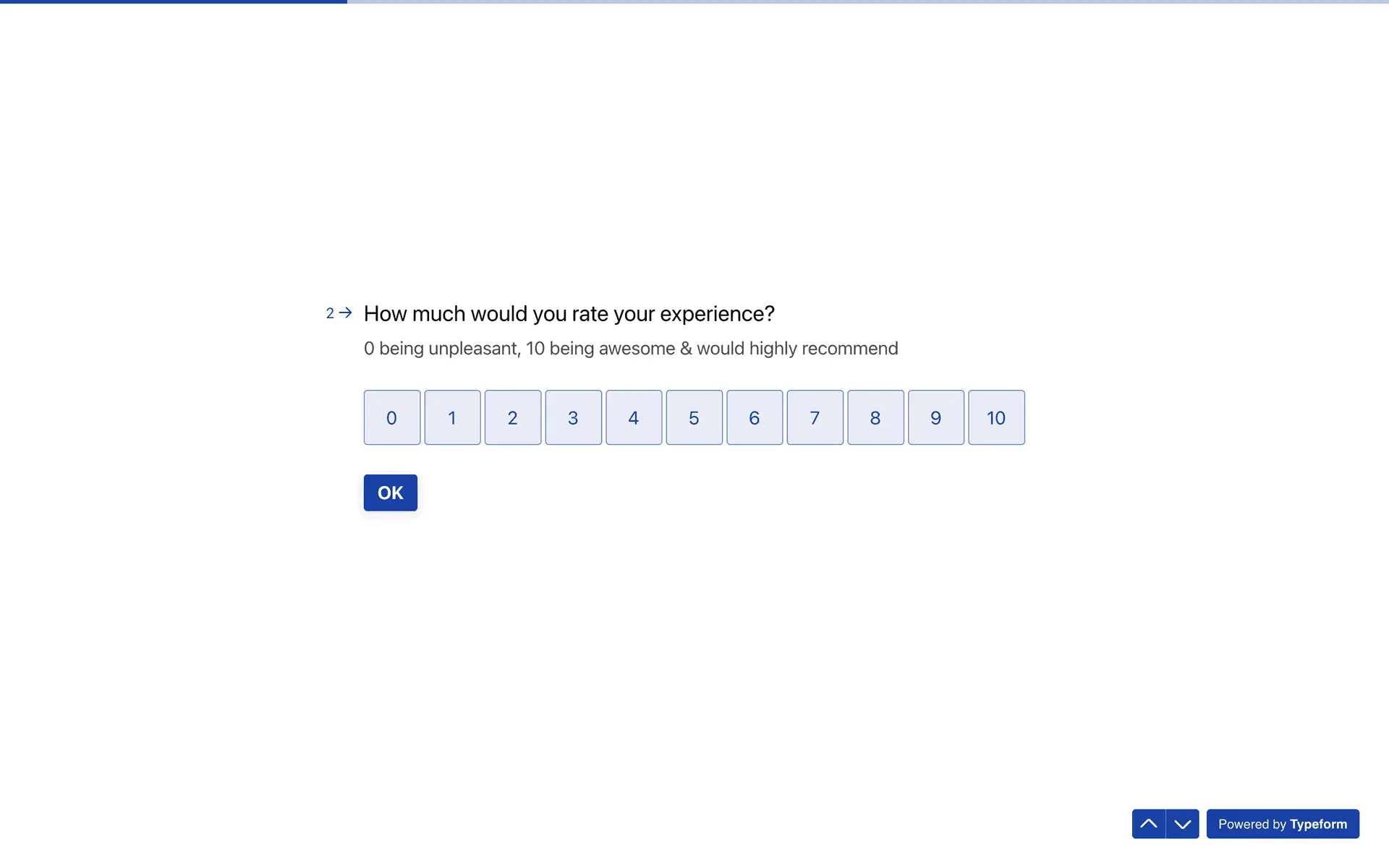The width and height of the screenshot is (1389, 868).
Task: Select rating 3 box
Action: click(x=573, y=417)
